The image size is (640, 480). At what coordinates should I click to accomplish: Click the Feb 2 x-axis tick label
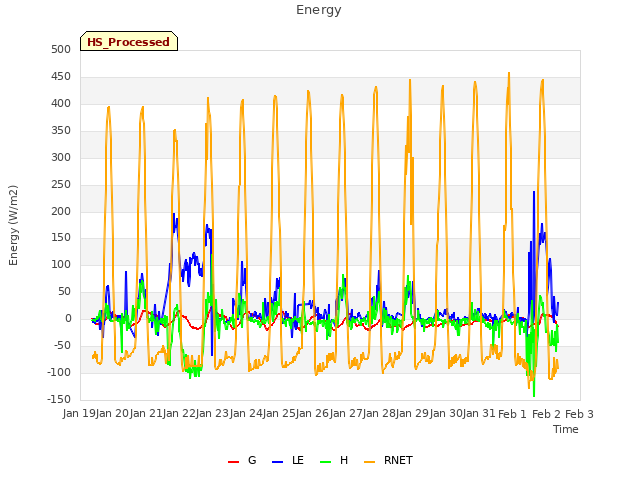546,414
